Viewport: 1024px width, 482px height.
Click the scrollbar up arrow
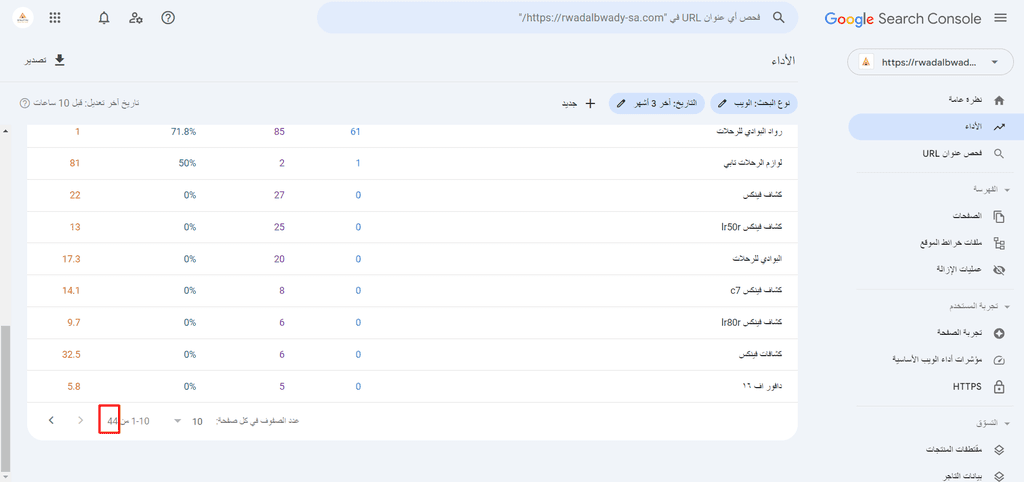tap(6, 131)
